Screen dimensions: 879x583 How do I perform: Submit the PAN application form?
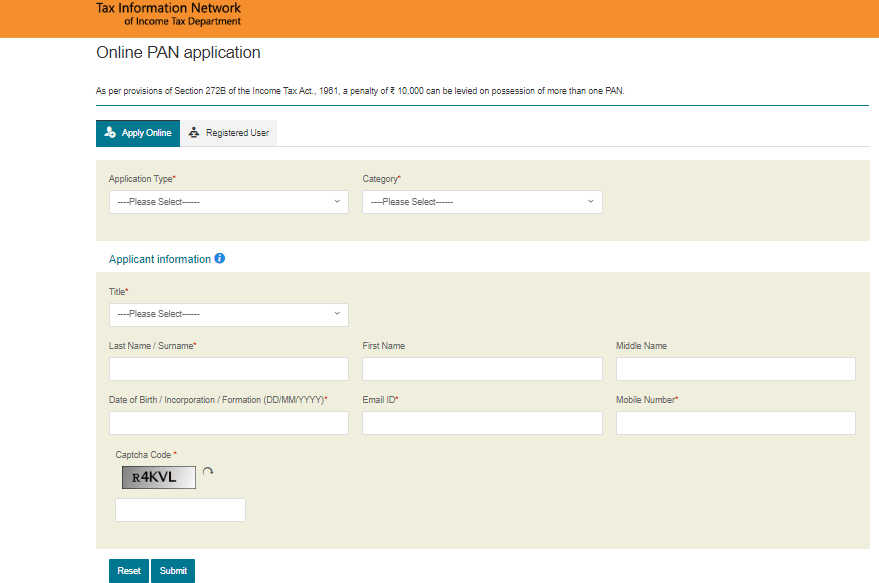(x=173, y=571)
